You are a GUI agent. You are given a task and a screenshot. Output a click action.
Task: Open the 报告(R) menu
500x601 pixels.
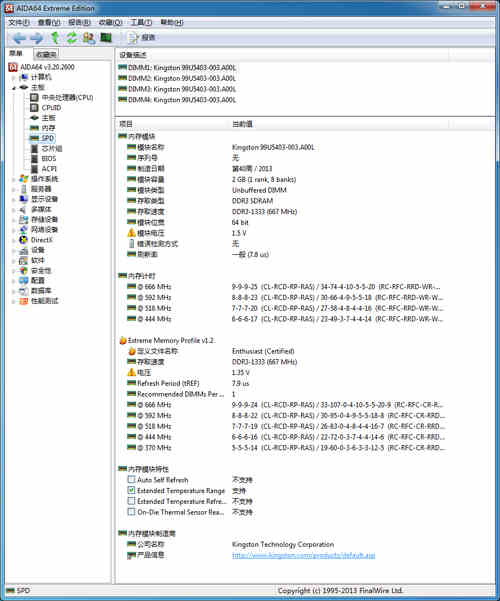coord(80,23)
